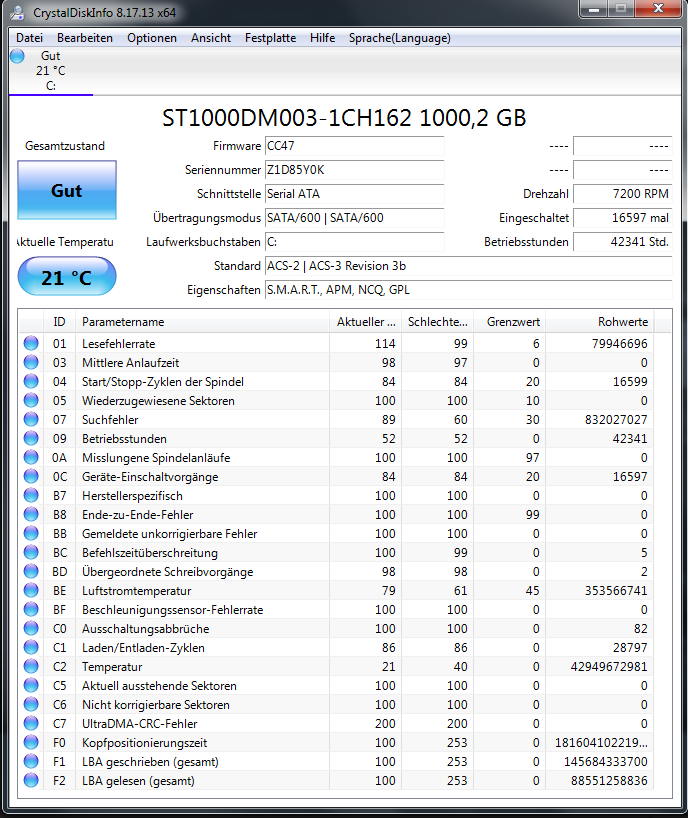Open the Hilfe menu
This screenshot has height=818, width=688.
322,38
